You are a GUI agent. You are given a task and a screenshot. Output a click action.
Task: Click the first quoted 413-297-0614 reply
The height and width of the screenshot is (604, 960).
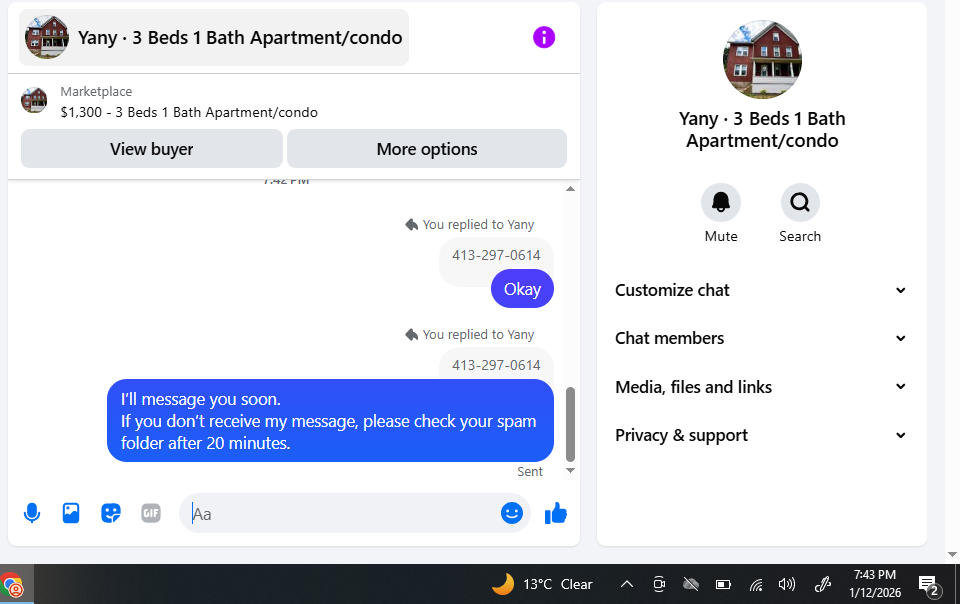coord(497,255)
